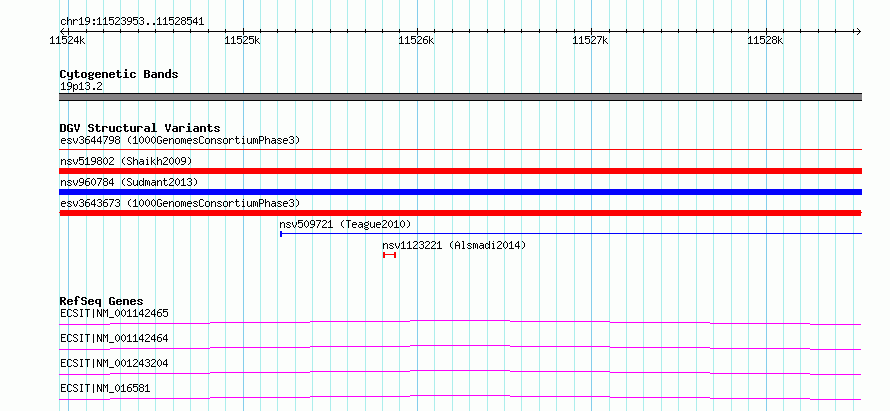
Task: Click the thin red esv3644798 variant line
Action: coord(460,149)
